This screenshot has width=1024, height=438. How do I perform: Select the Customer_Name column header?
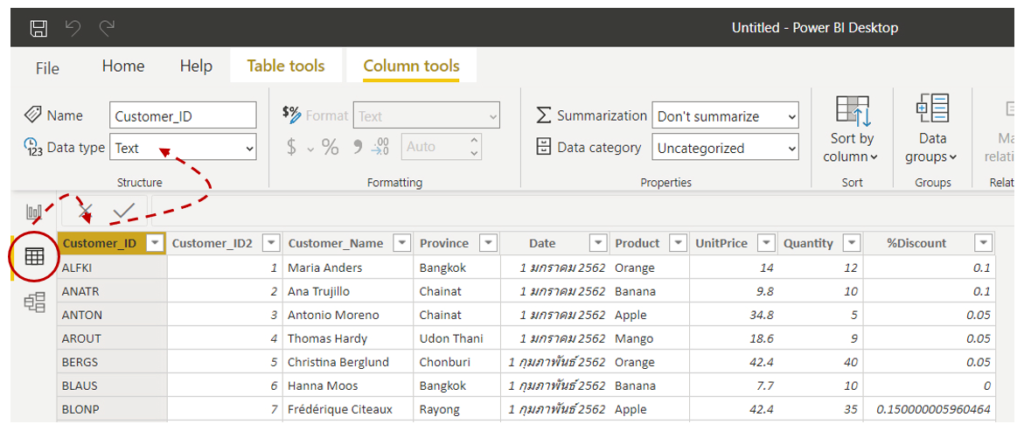point(336,243)
